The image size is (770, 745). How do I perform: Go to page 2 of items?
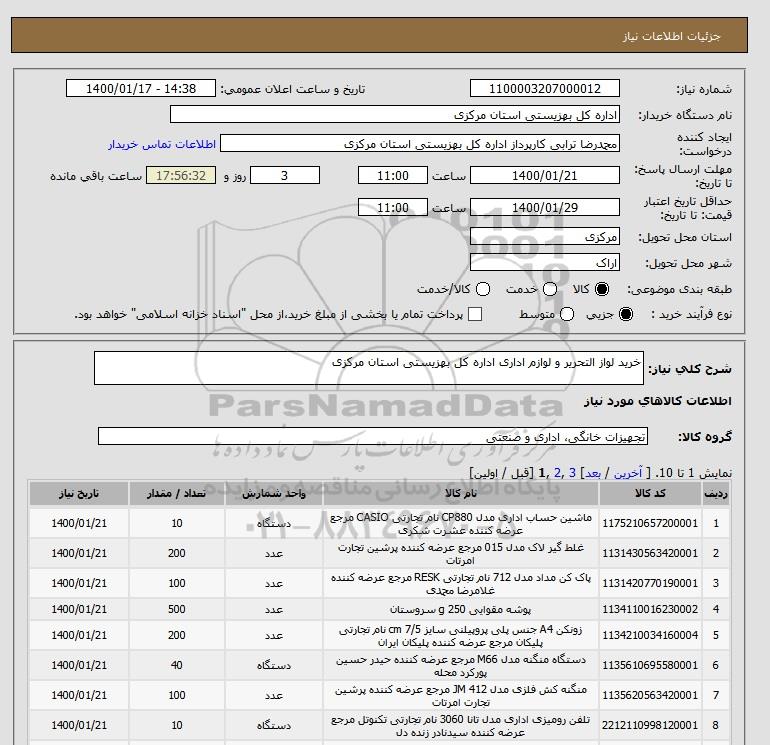point(557,473)
